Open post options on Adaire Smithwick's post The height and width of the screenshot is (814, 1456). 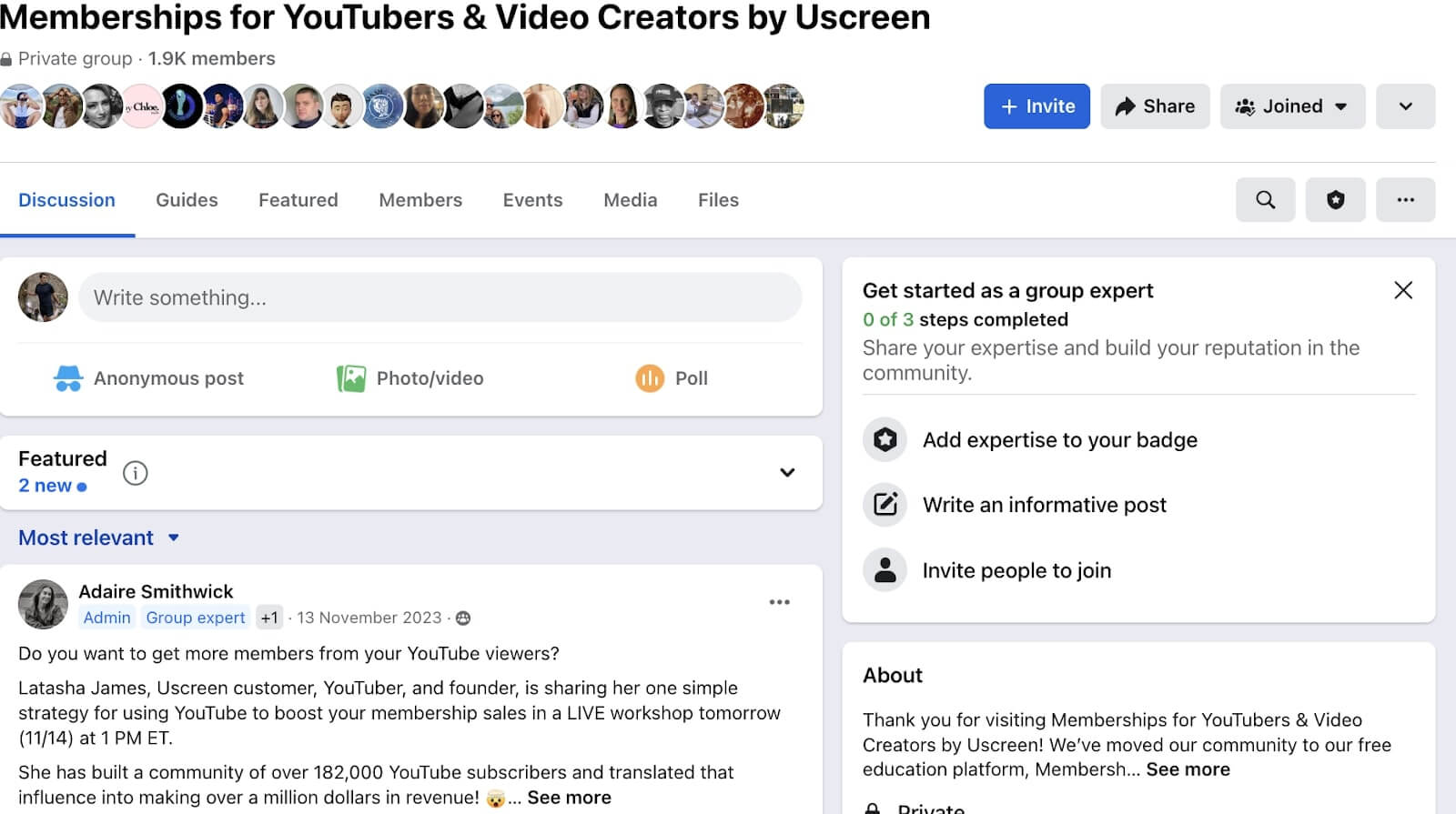(779, 602)
